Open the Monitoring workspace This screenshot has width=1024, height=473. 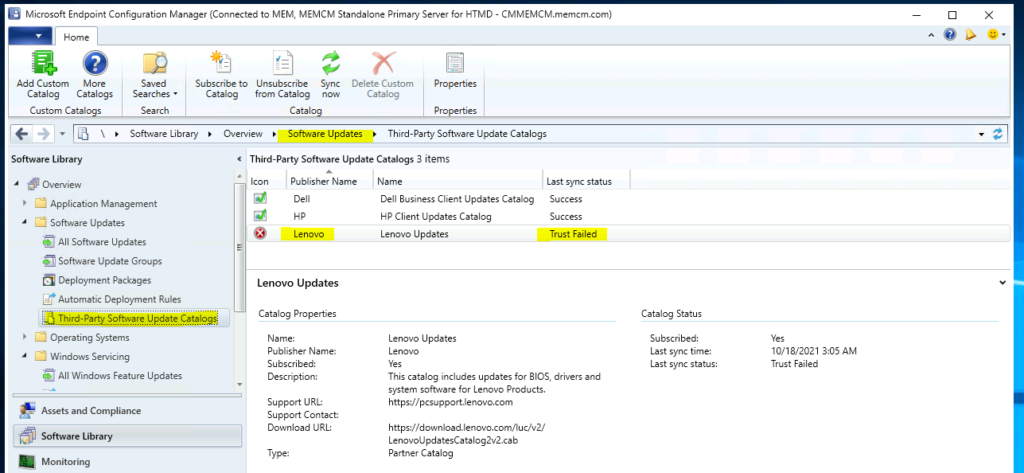[127, 461]
